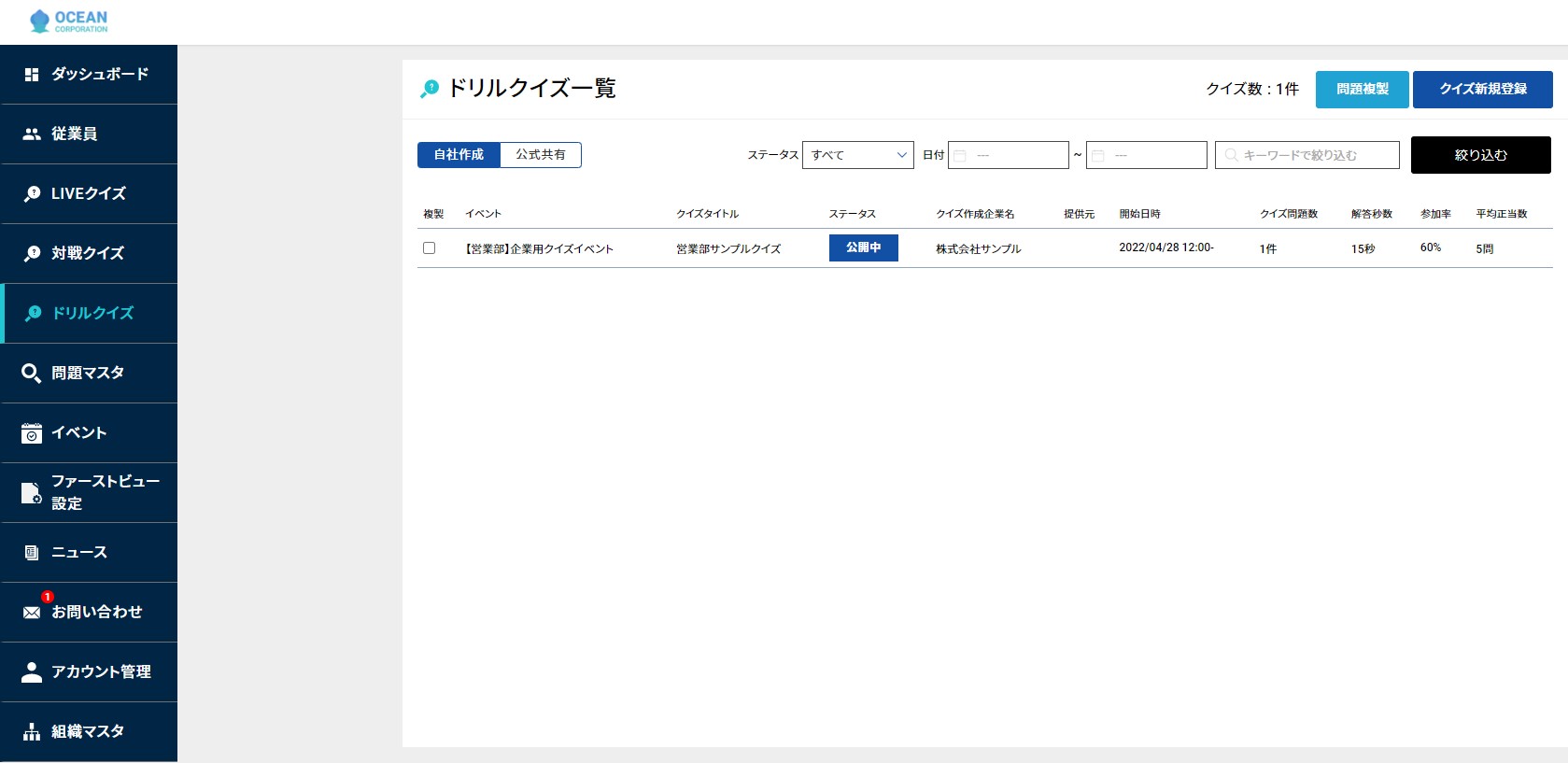Click the イベント calendar icon in sidebar
Image resolution: width=1568 pixels, height=763 pixels.
pyautogui.click(x=32, y=433)
